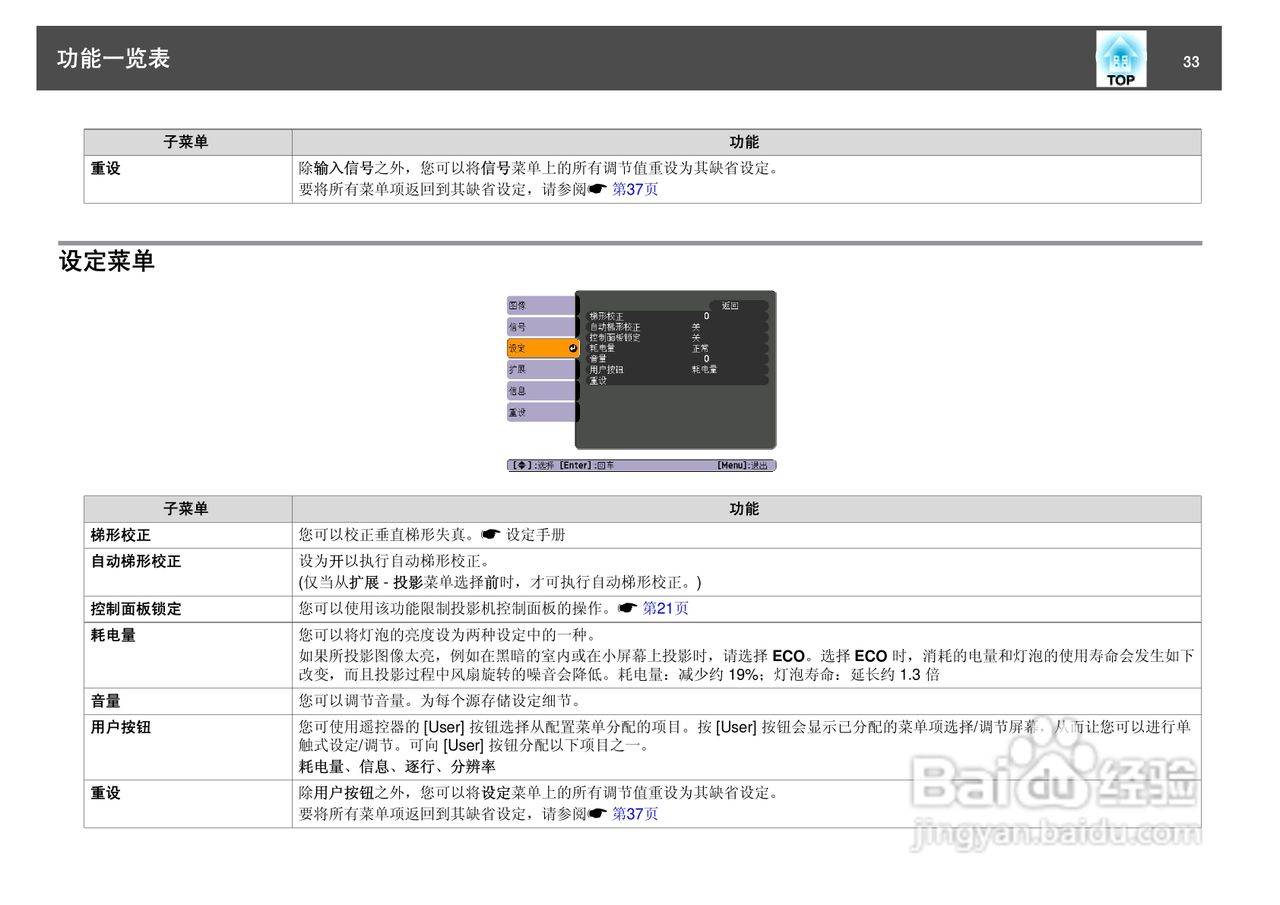Click text starting '除用户按钮之外' in bottom table
This screenshot has width=1280, height=905.
pyautogui.click(x=539, y=792)
